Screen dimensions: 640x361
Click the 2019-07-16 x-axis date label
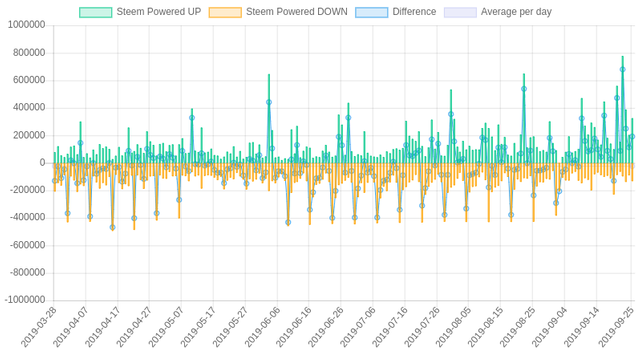389,327
